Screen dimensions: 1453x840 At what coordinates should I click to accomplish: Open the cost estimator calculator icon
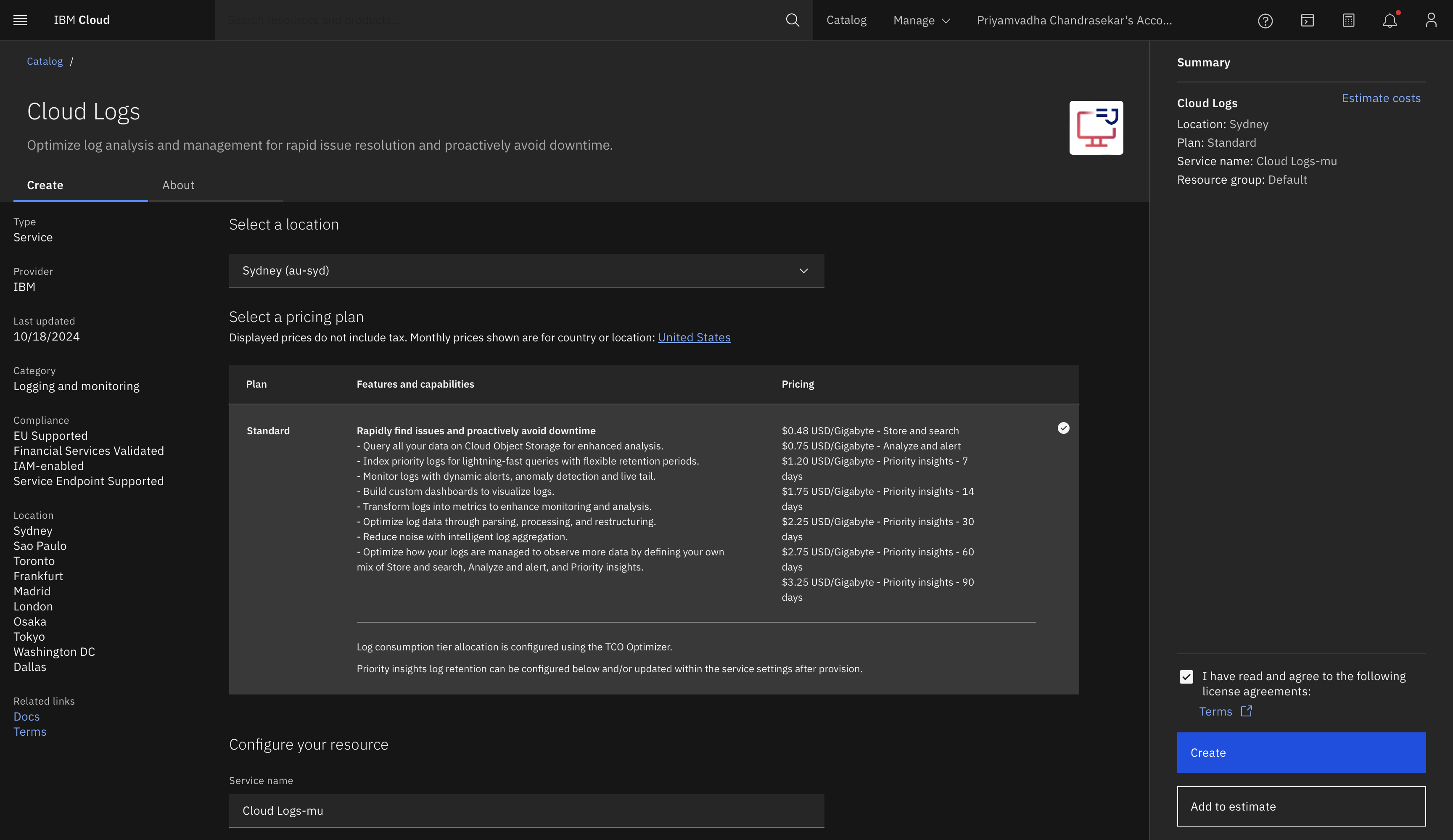click(1348, 20)
